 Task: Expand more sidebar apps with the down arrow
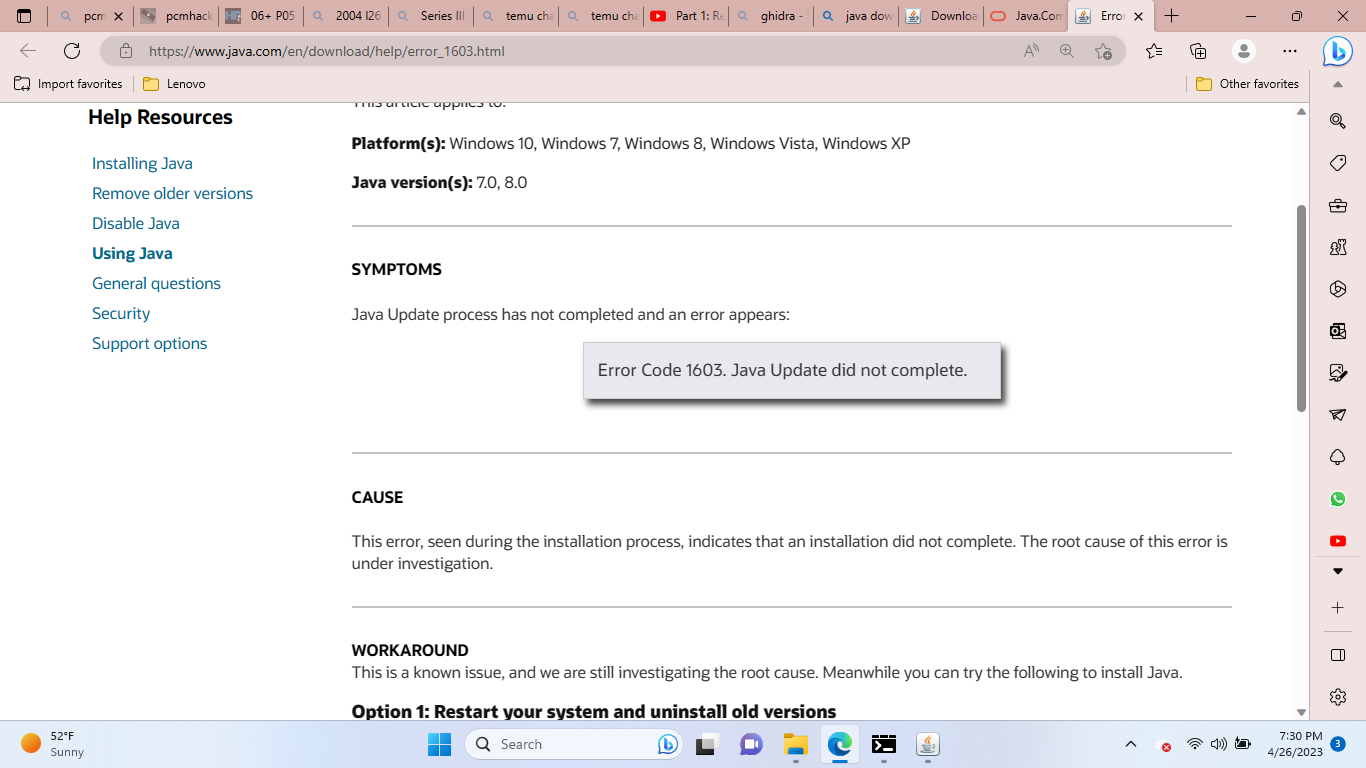(1337, 571)
